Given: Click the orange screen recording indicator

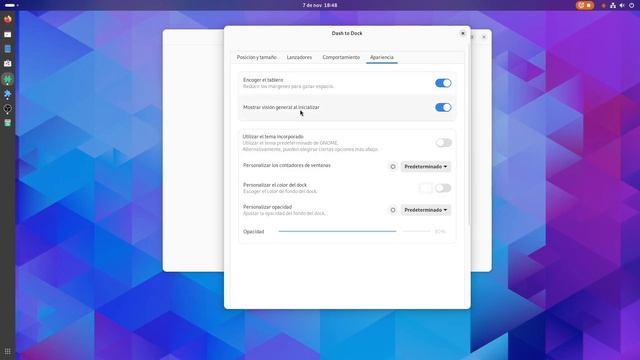Looking at the screenshot, I should [585, 5].
